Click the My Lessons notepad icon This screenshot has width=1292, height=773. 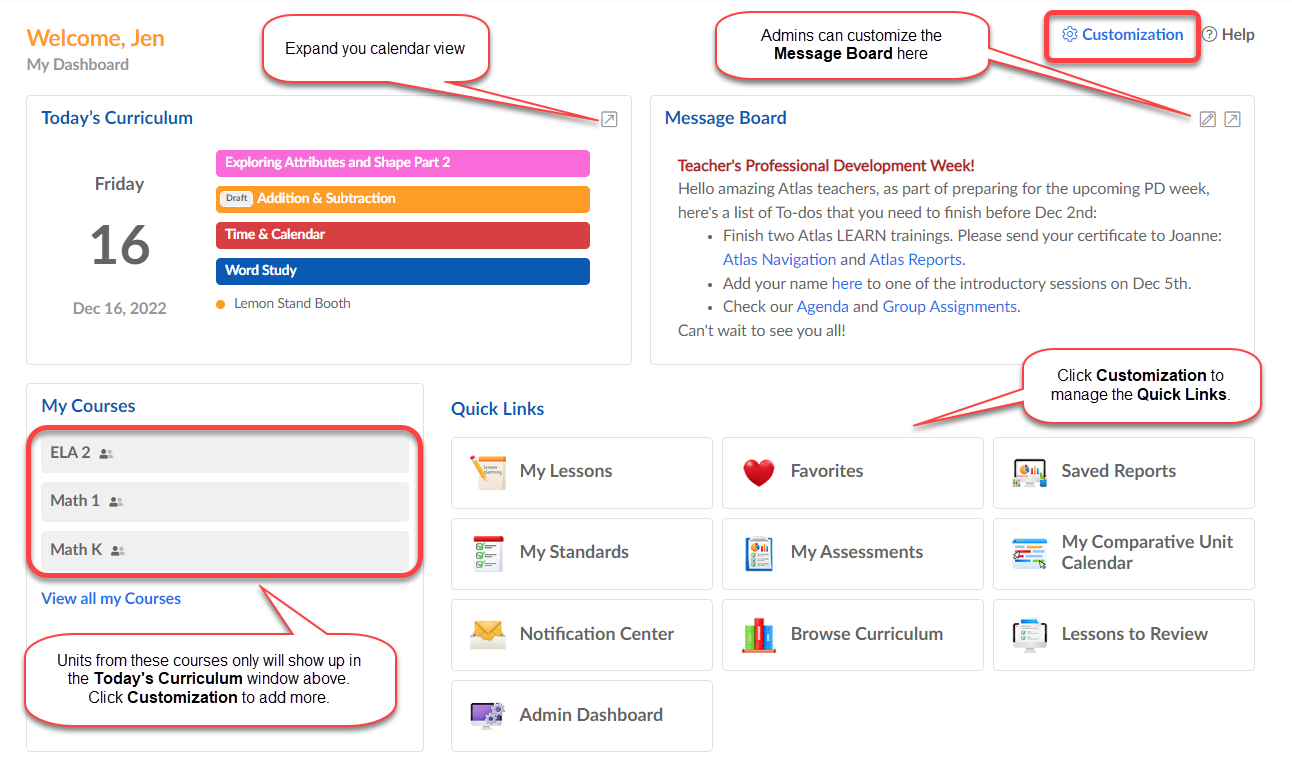(488, 472)
